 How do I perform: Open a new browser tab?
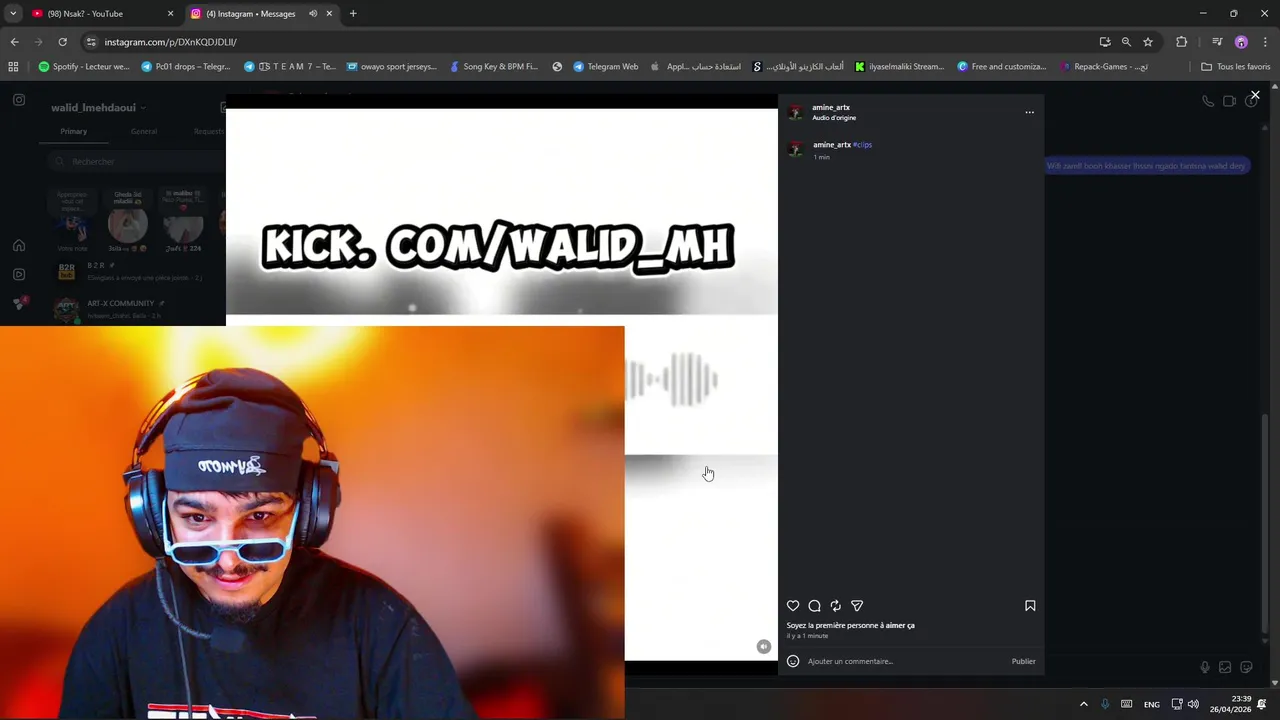click(353, 14)
